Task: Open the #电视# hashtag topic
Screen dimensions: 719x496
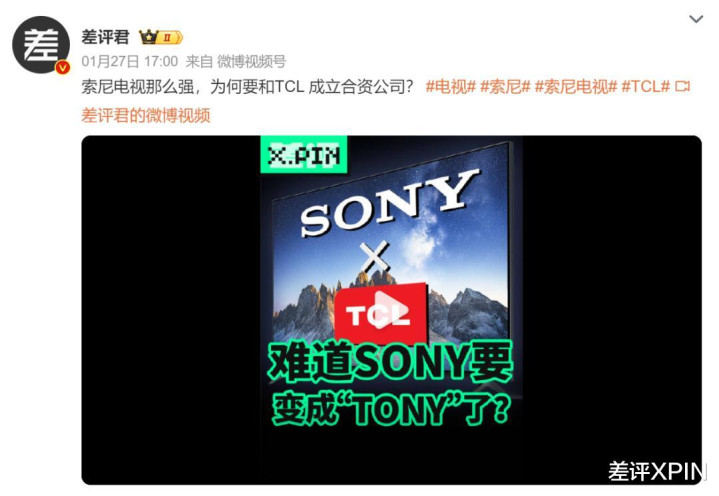Action: point(451,86)
